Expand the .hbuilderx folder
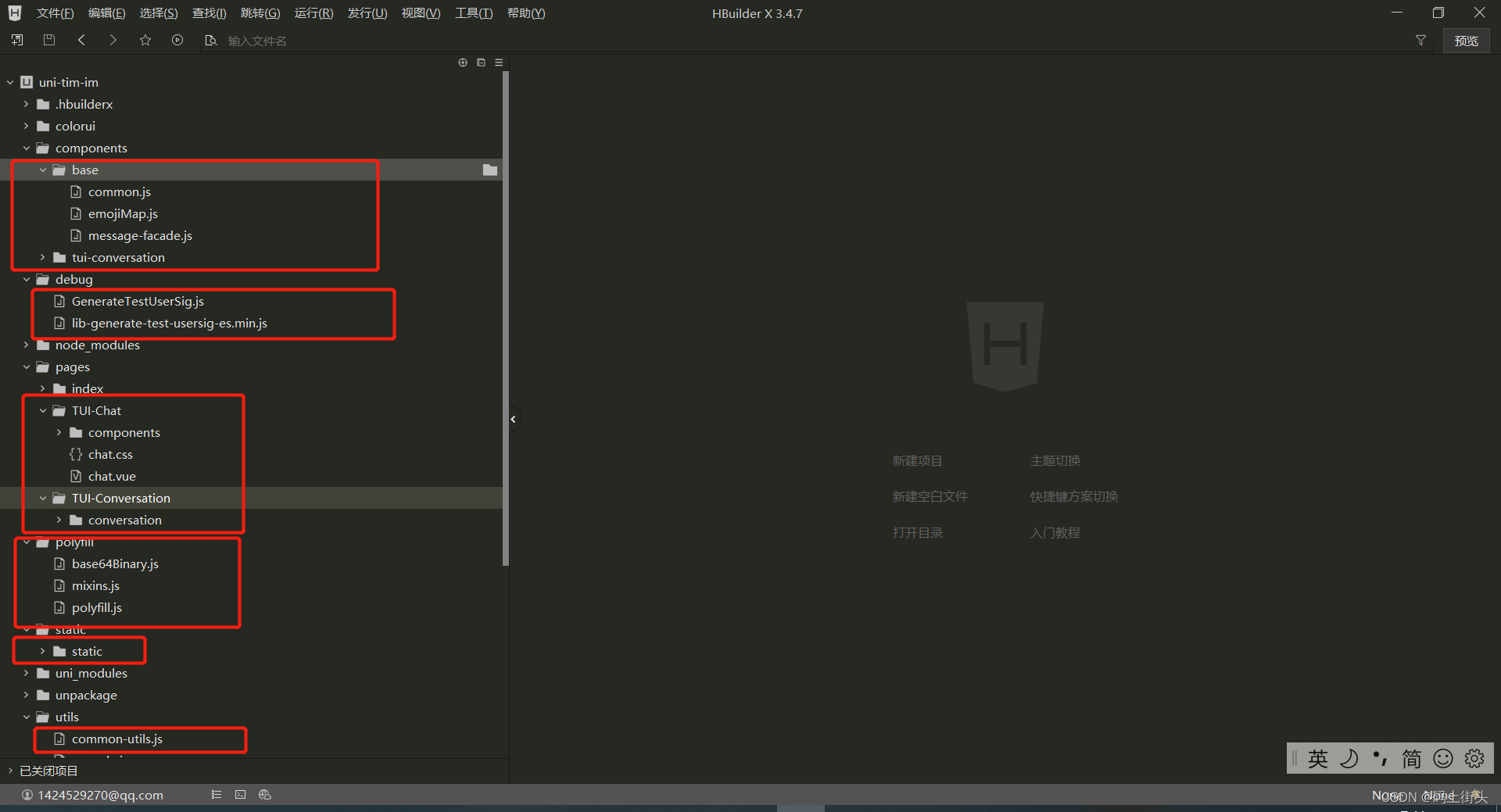The width and height of the screenshot is (1501, 812). pos(27,104)
